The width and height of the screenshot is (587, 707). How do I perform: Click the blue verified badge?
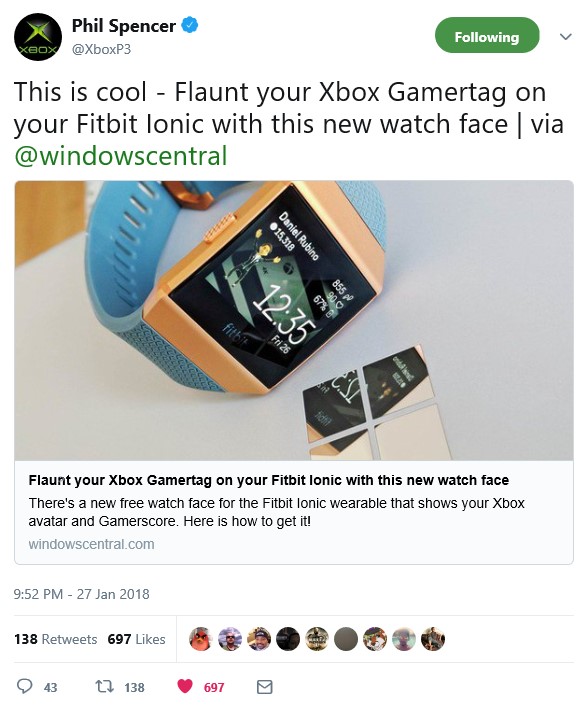click(x=190, y=25)
